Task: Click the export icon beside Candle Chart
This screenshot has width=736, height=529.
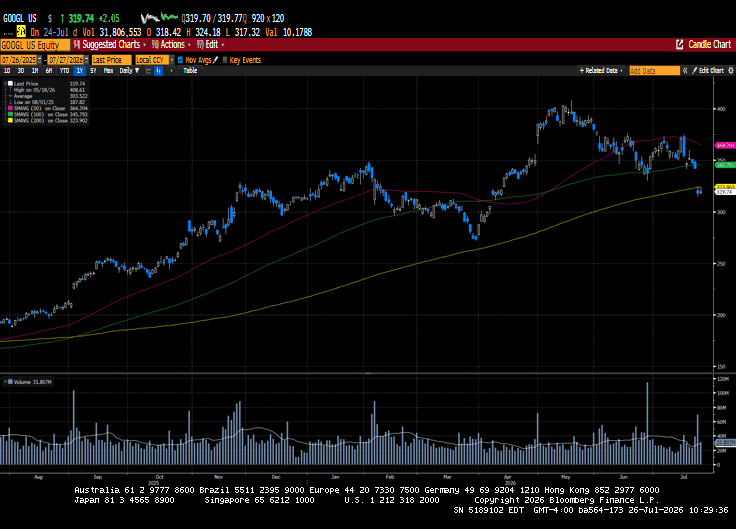Action: (679, 45)
